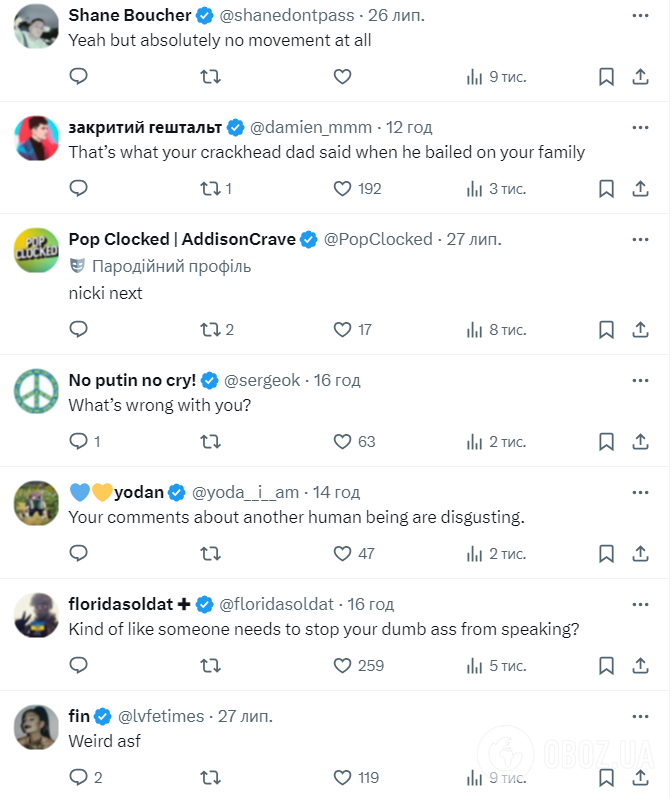The height and width of the screenshot is (798, 672).
Task: Expand the three-dot menu on sergeok's tweet
Action: click(640, 380)
